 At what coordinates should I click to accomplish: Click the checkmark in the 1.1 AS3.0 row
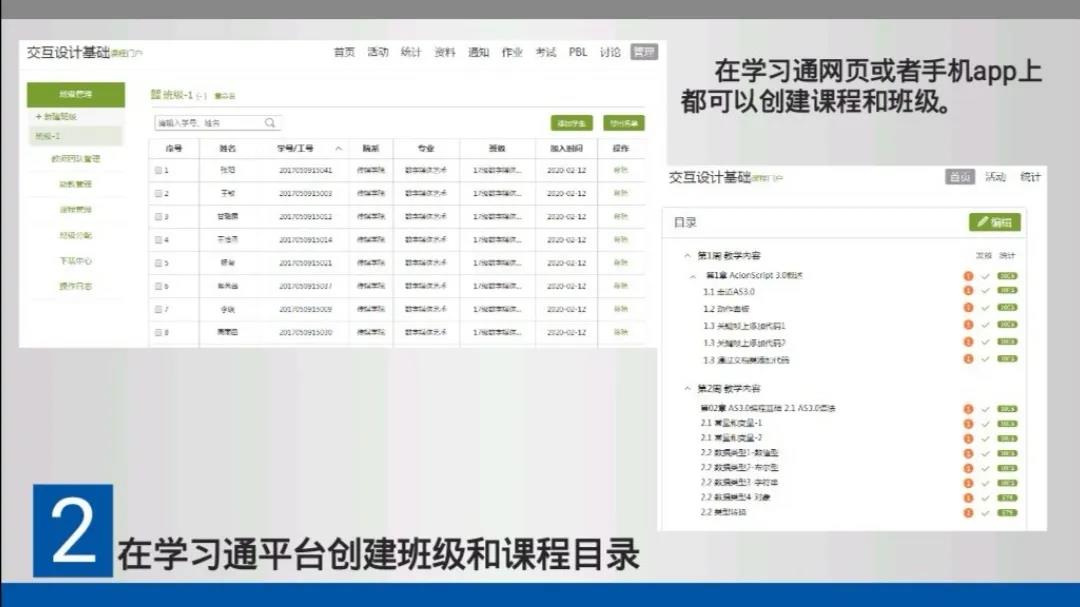986,291
